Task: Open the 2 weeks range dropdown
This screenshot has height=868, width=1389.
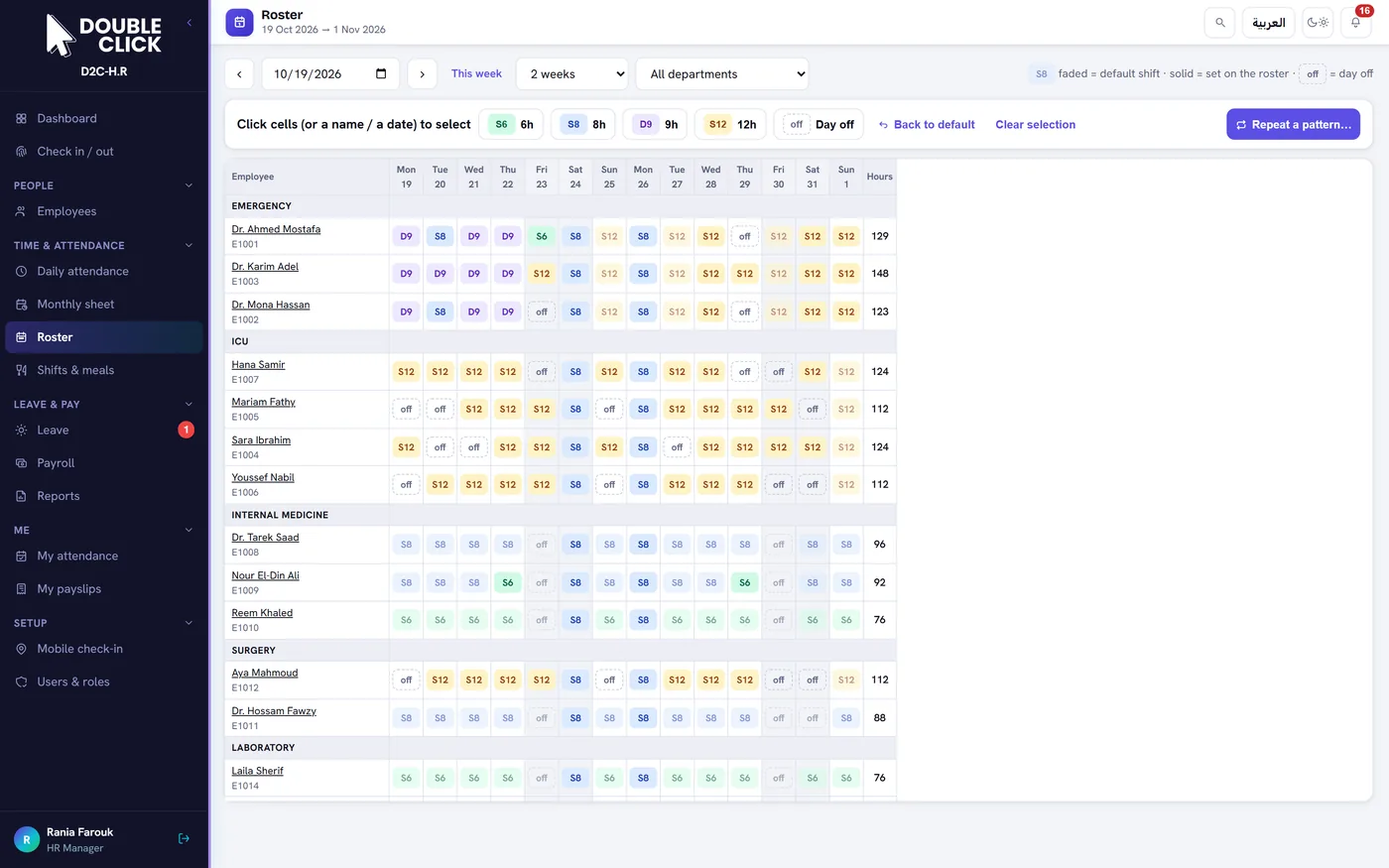Action: tap(572, 74)
